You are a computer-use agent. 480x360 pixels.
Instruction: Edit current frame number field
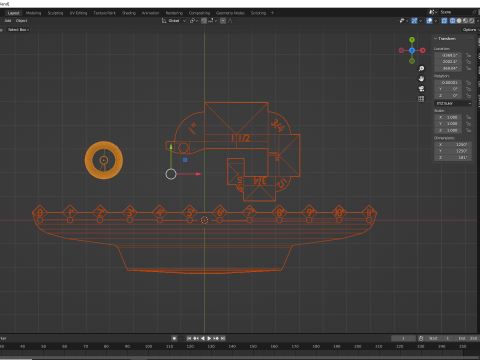pyautogui.click(x=403, y=338)
